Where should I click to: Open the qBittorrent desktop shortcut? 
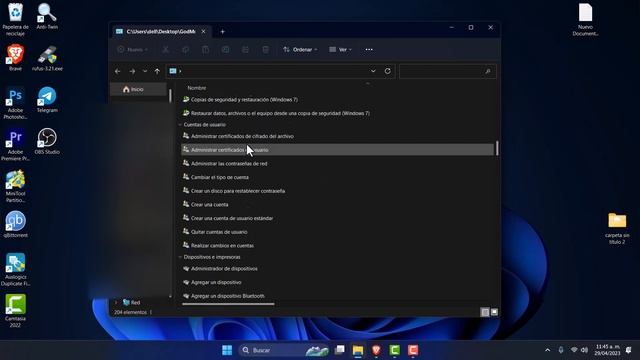click(x=16, y=224)
